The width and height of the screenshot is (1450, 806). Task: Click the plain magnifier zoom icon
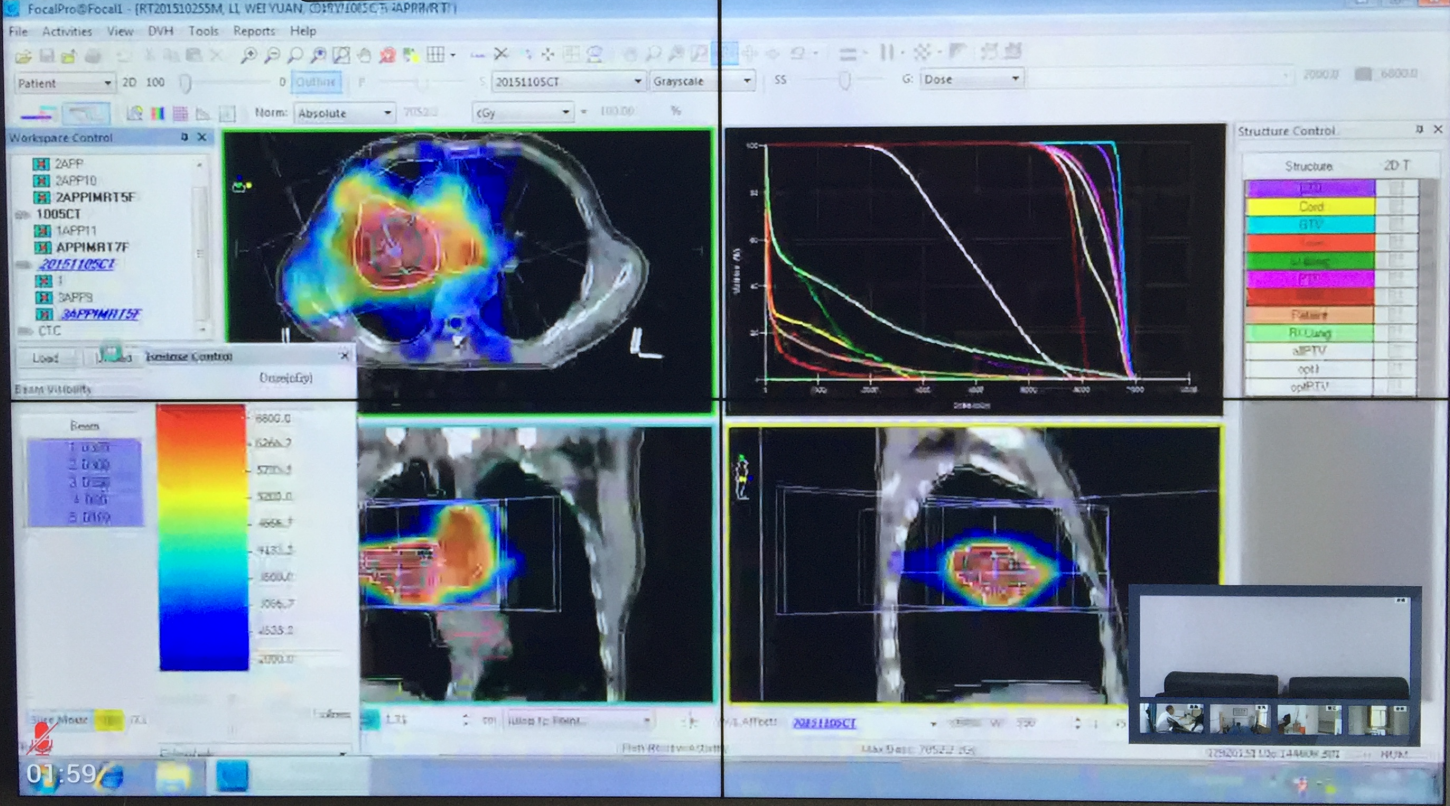click(x=295, y=56)
